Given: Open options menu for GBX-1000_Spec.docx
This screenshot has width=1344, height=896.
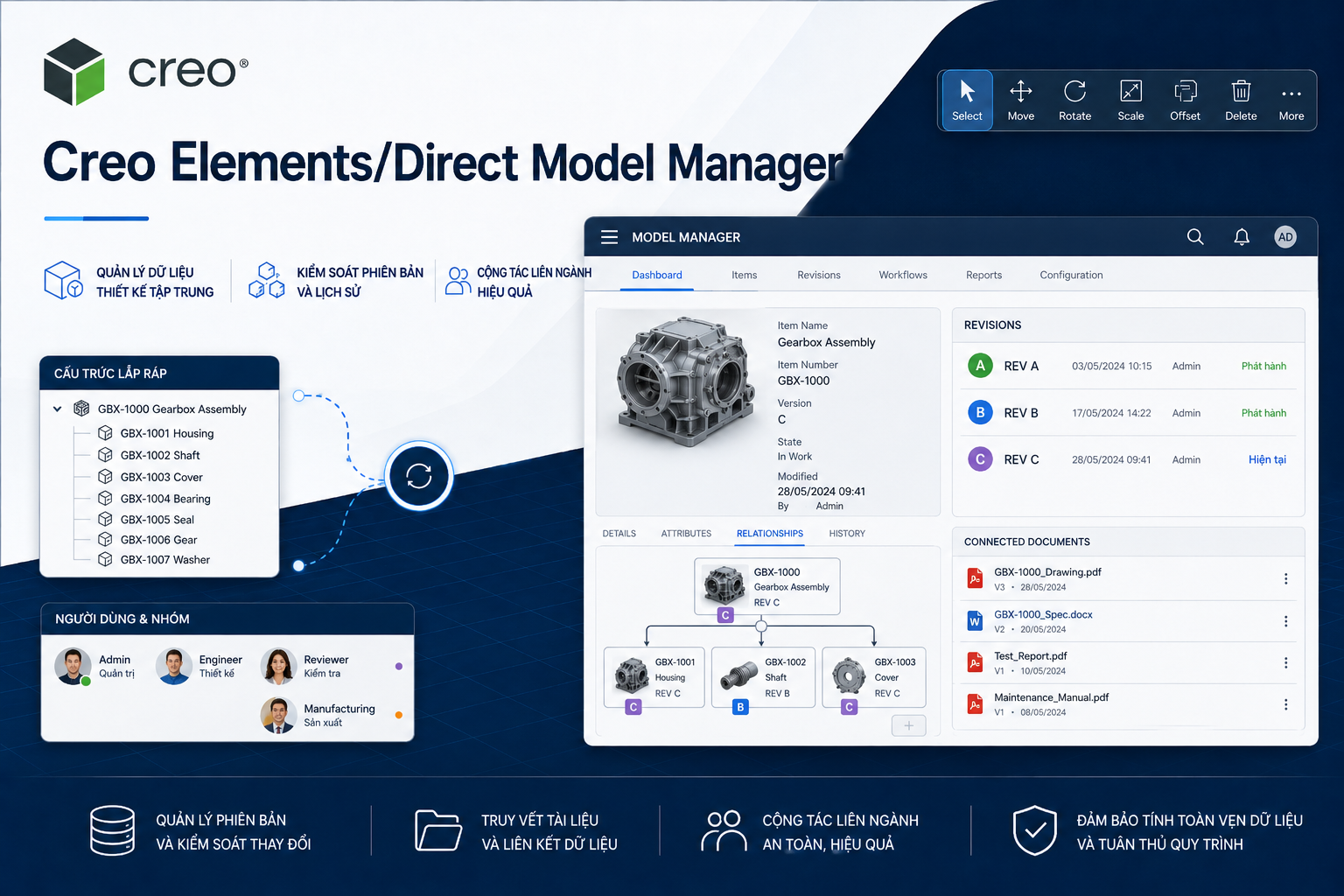Looking at the screenshot, I should coord(1285,621).
